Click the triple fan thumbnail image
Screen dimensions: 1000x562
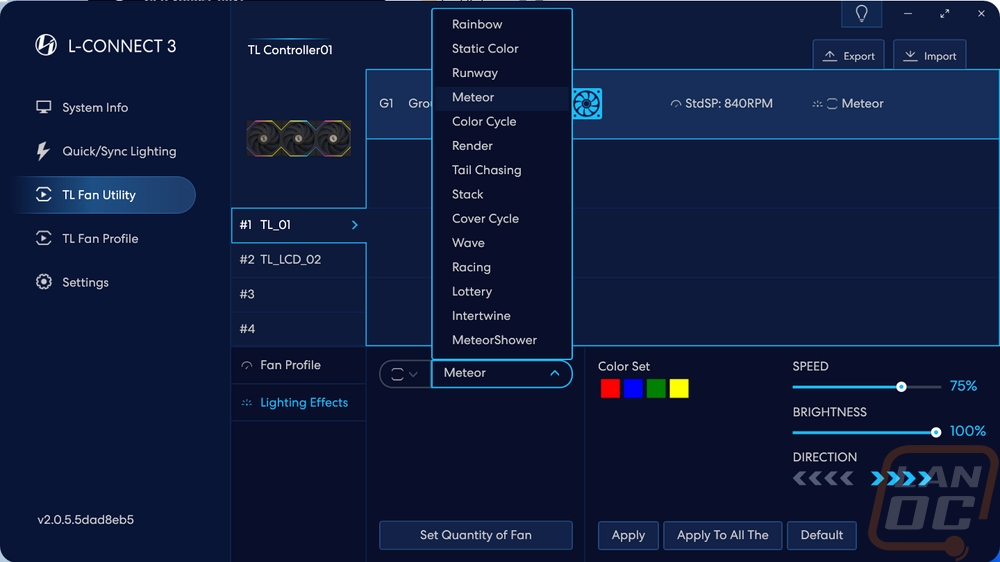pos(298,138)
